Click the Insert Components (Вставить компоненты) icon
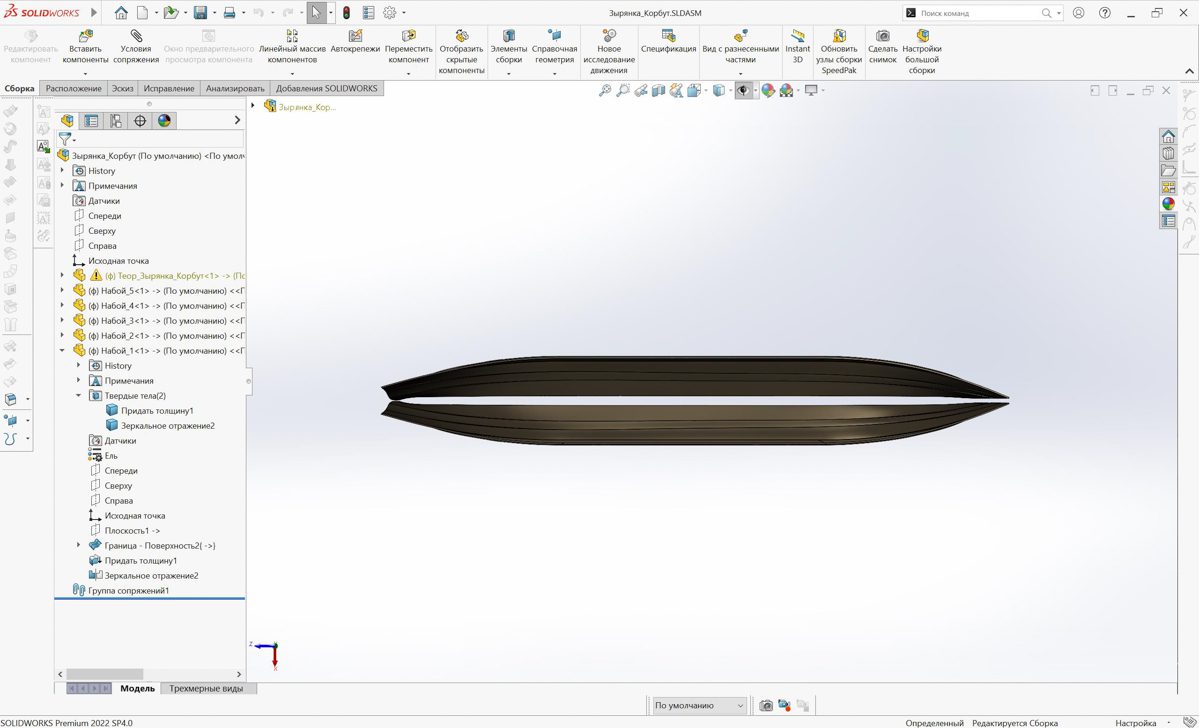 [x=85, y=36]
